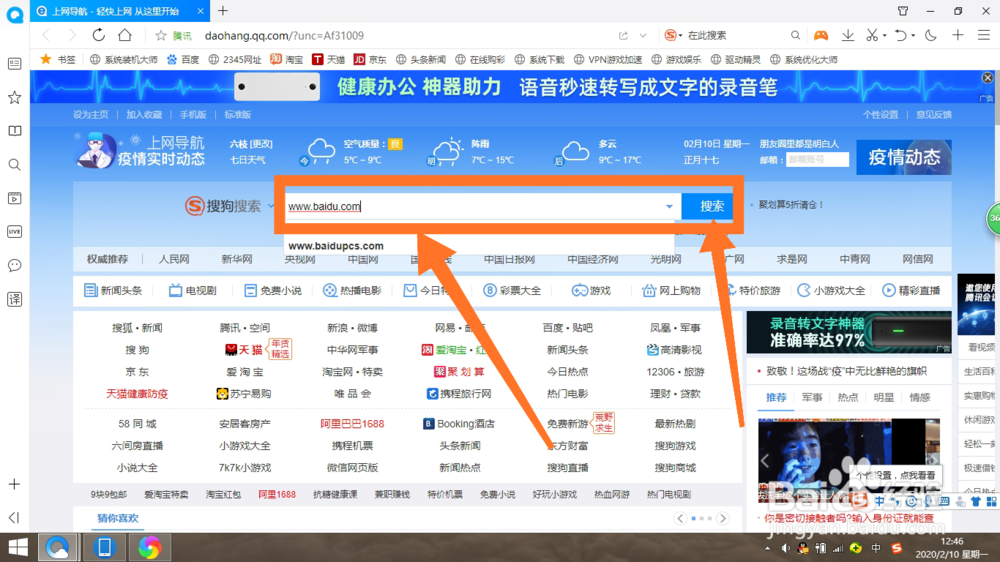Collapse the left sidebar

point(15,517)
